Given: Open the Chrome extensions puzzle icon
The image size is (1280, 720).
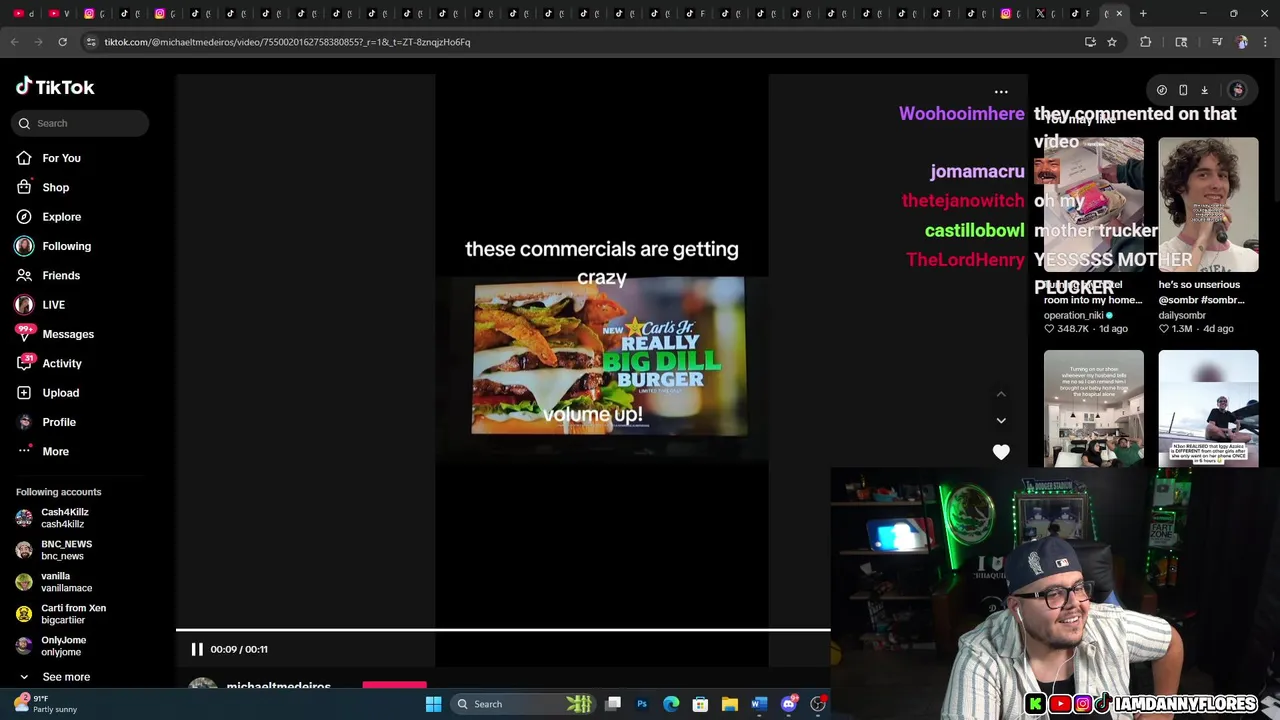Looking at the screenshot, I should [1146, 42].
